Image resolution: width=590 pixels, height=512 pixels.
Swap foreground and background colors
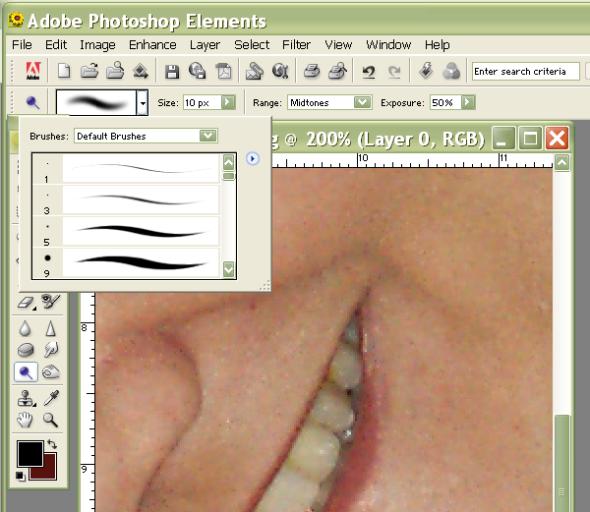coord(52,444)
